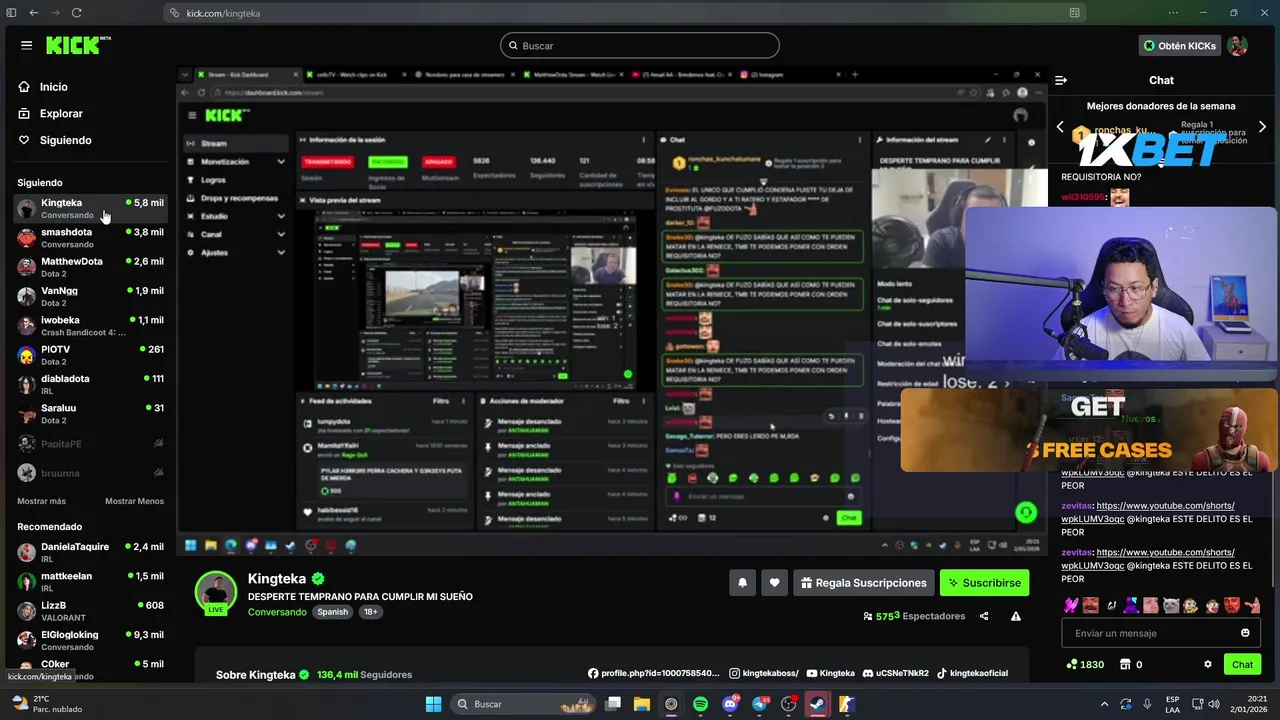
Task: Show previous top donor arrow
Action: (x=1060, y=127)
